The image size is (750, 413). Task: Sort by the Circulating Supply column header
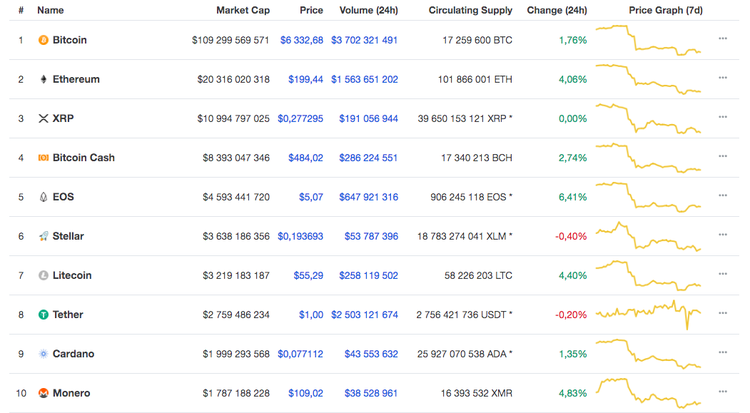470,10
